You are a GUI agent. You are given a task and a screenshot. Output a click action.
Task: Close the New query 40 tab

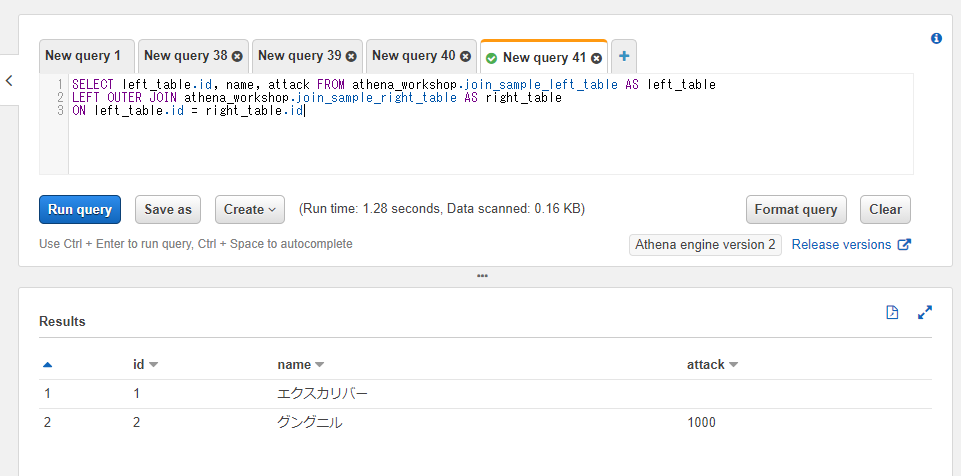(x=465, y=57)
